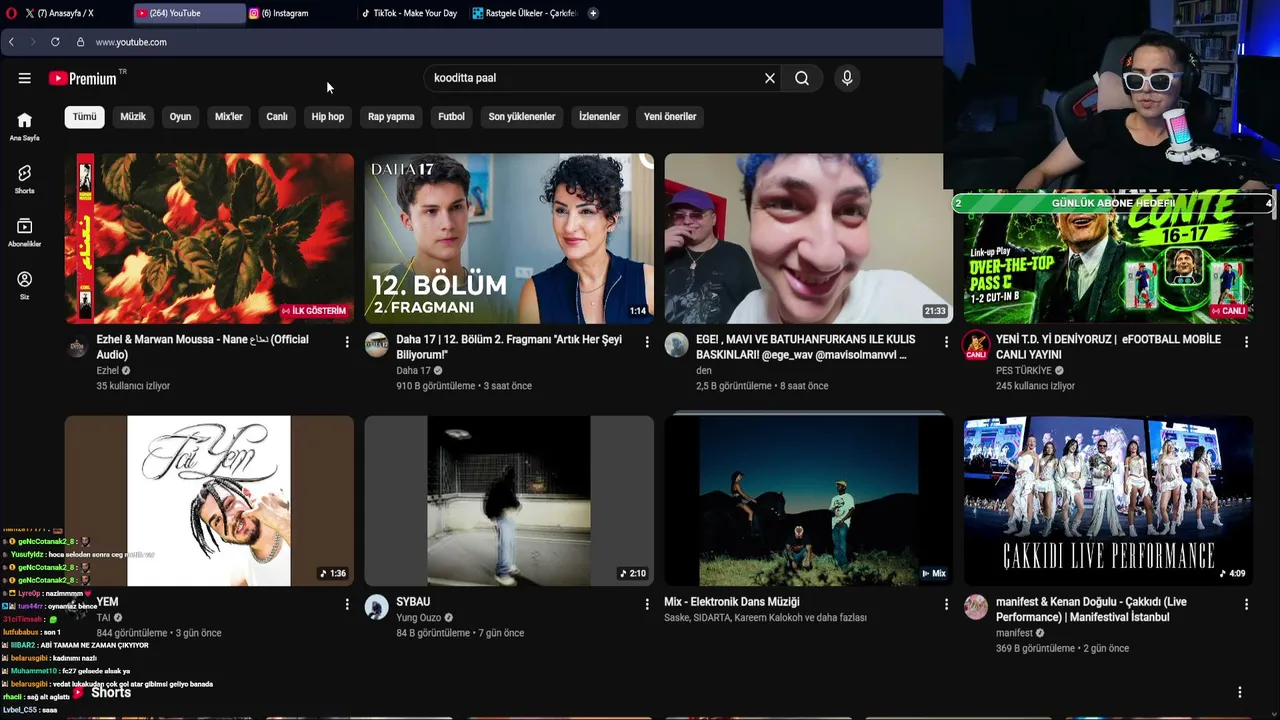The height and width of the screenshot is (720, 1280).
Task: Switch to the TikTok browser tab
Action: pos(410,13)
